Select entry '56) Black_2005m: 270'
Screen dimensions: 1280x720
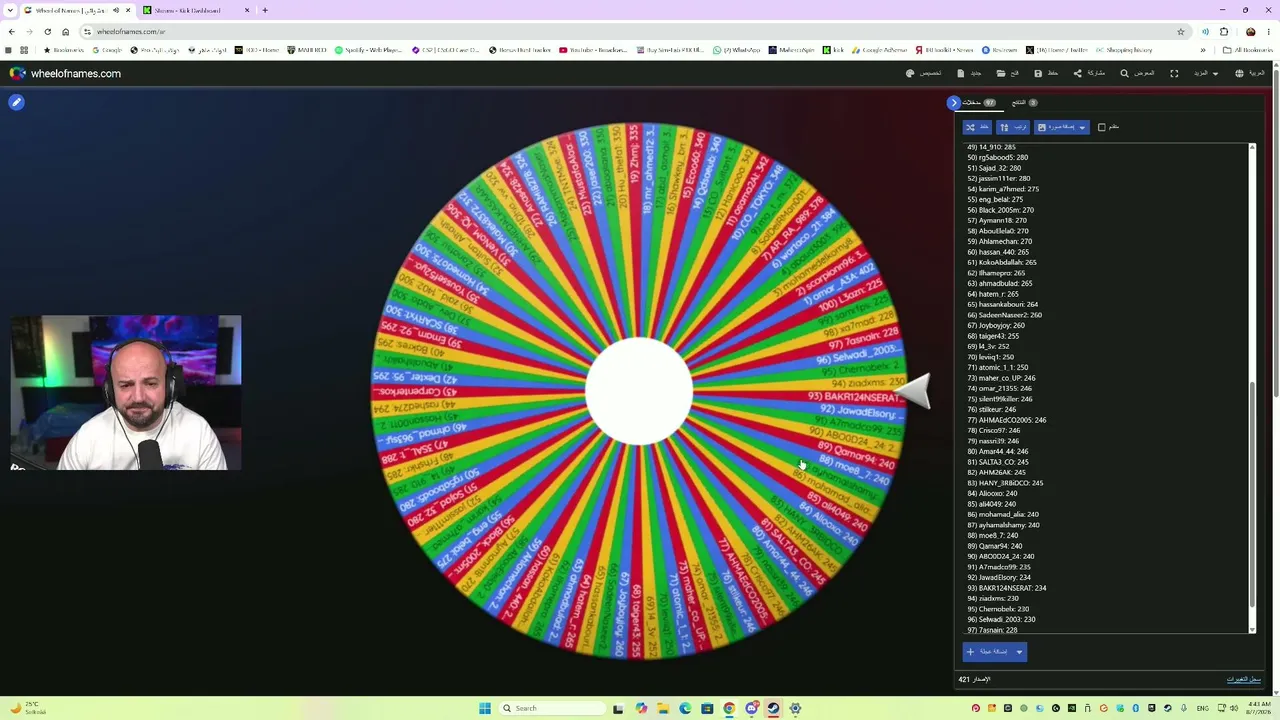coord(1000,210)
